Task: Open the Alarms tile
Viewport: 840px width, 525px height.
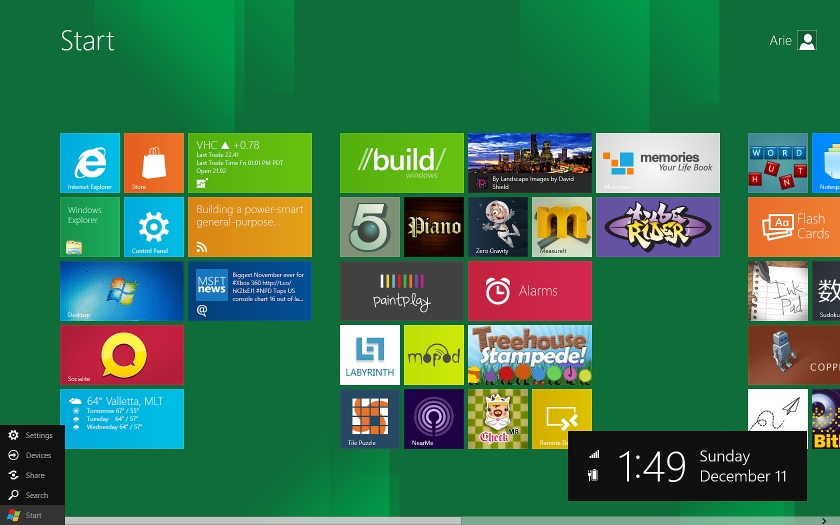Action: tap(530, 291)
